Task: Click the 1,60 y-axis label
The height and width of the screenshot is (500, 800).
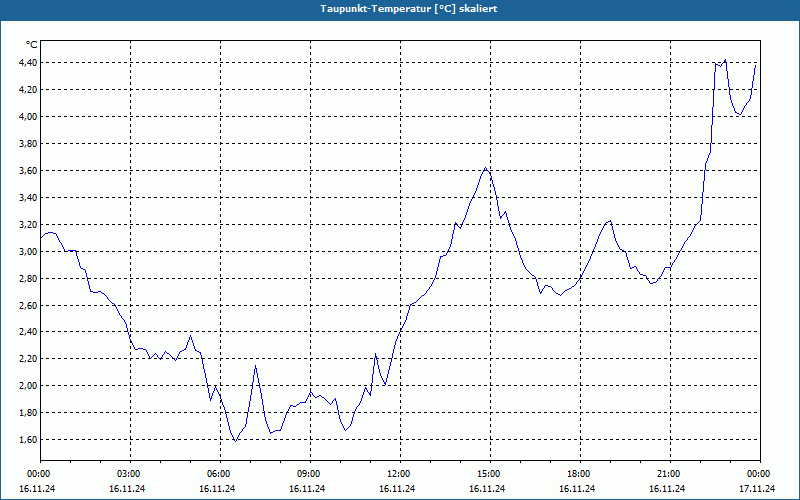Action: coord(28,440)
